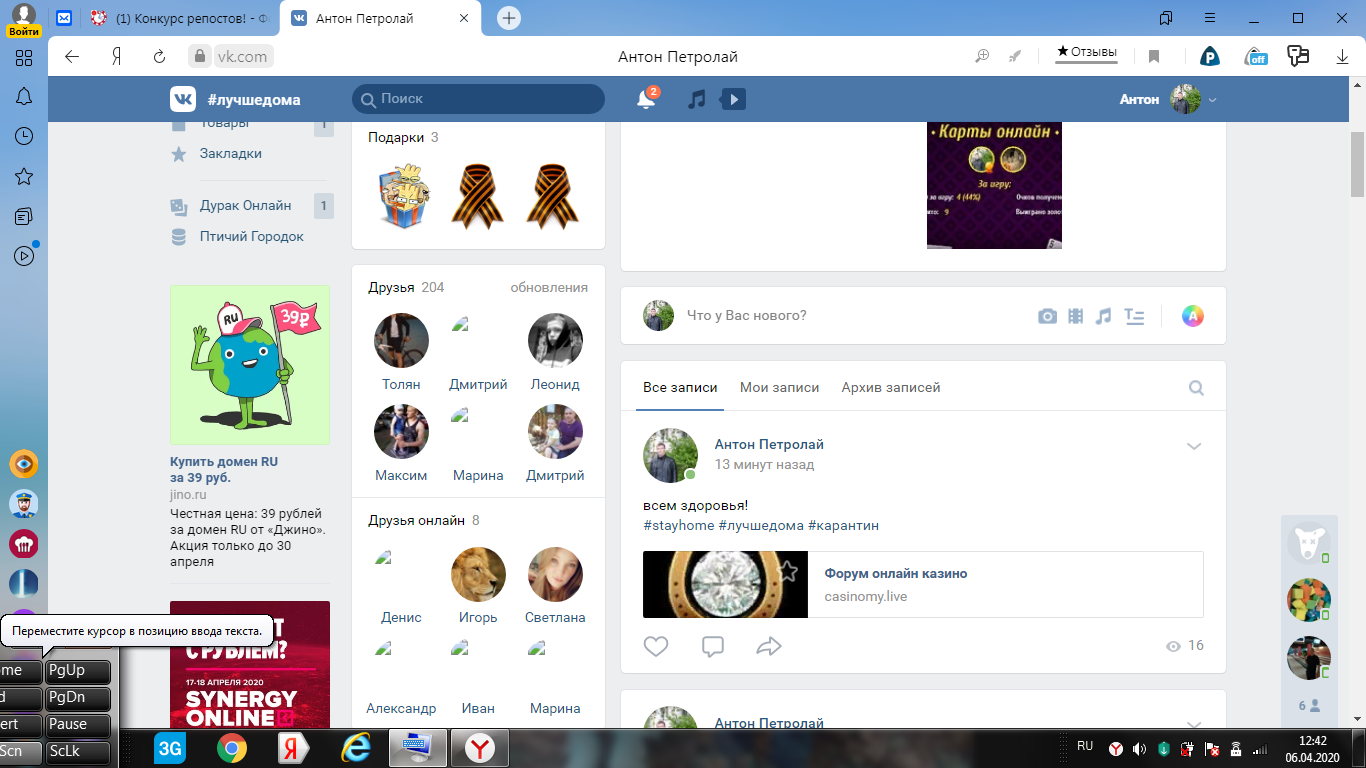Open browser sidebar history clock
This screenshot has height=768, width=1366.
24,137
